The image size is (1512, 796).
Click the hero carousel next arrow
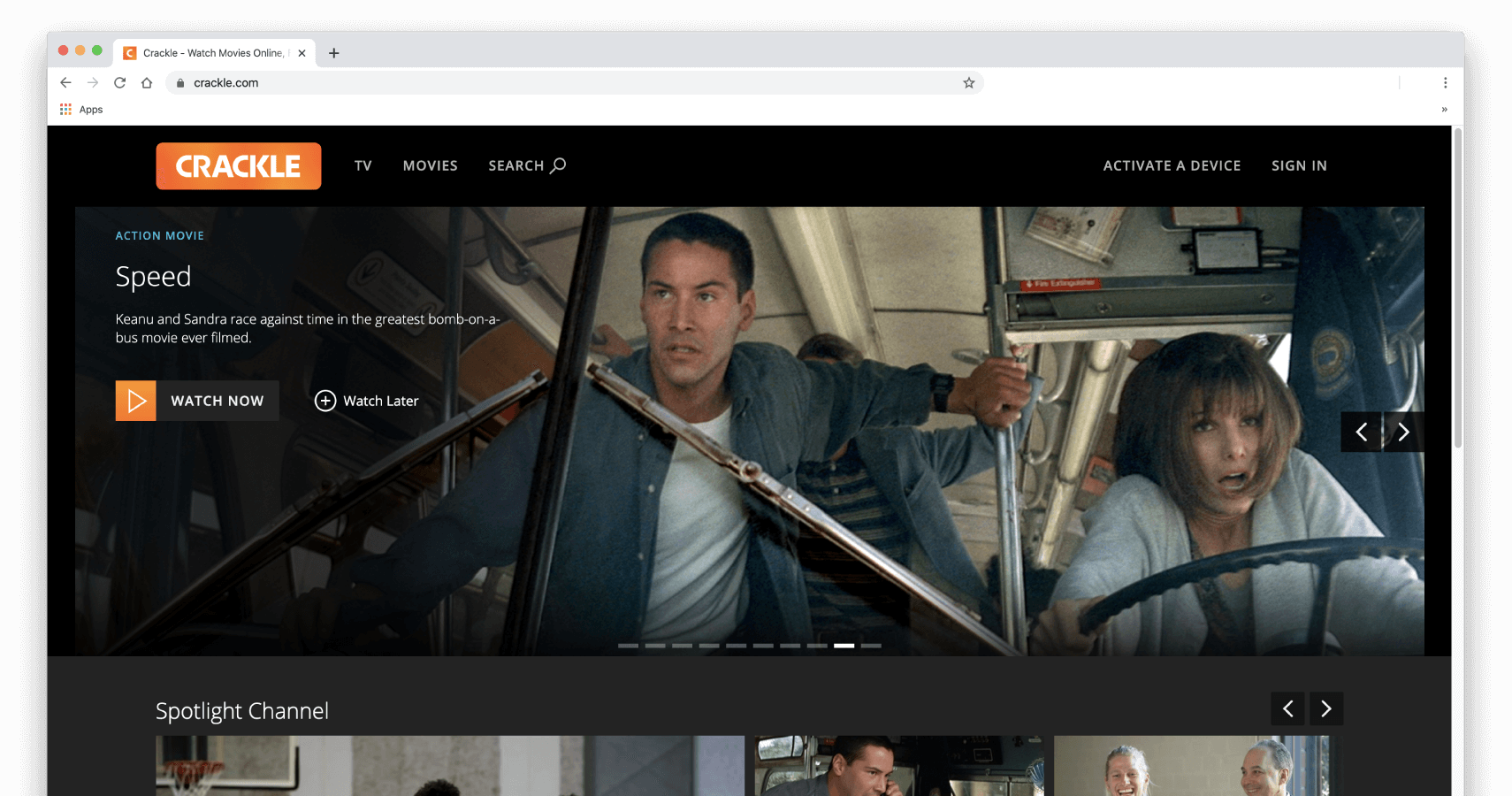coord(1404,432)
